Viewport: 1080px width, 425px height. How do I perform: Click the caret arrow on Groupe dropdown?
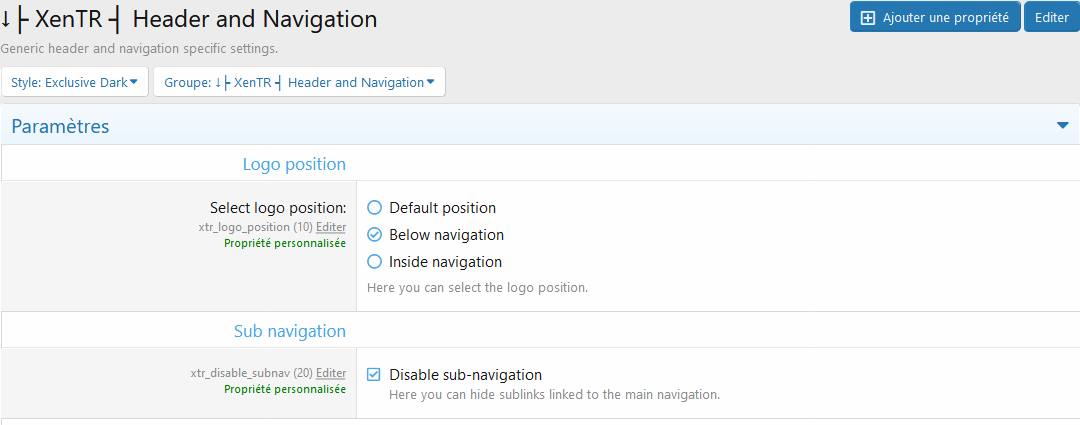coord(430,82)
